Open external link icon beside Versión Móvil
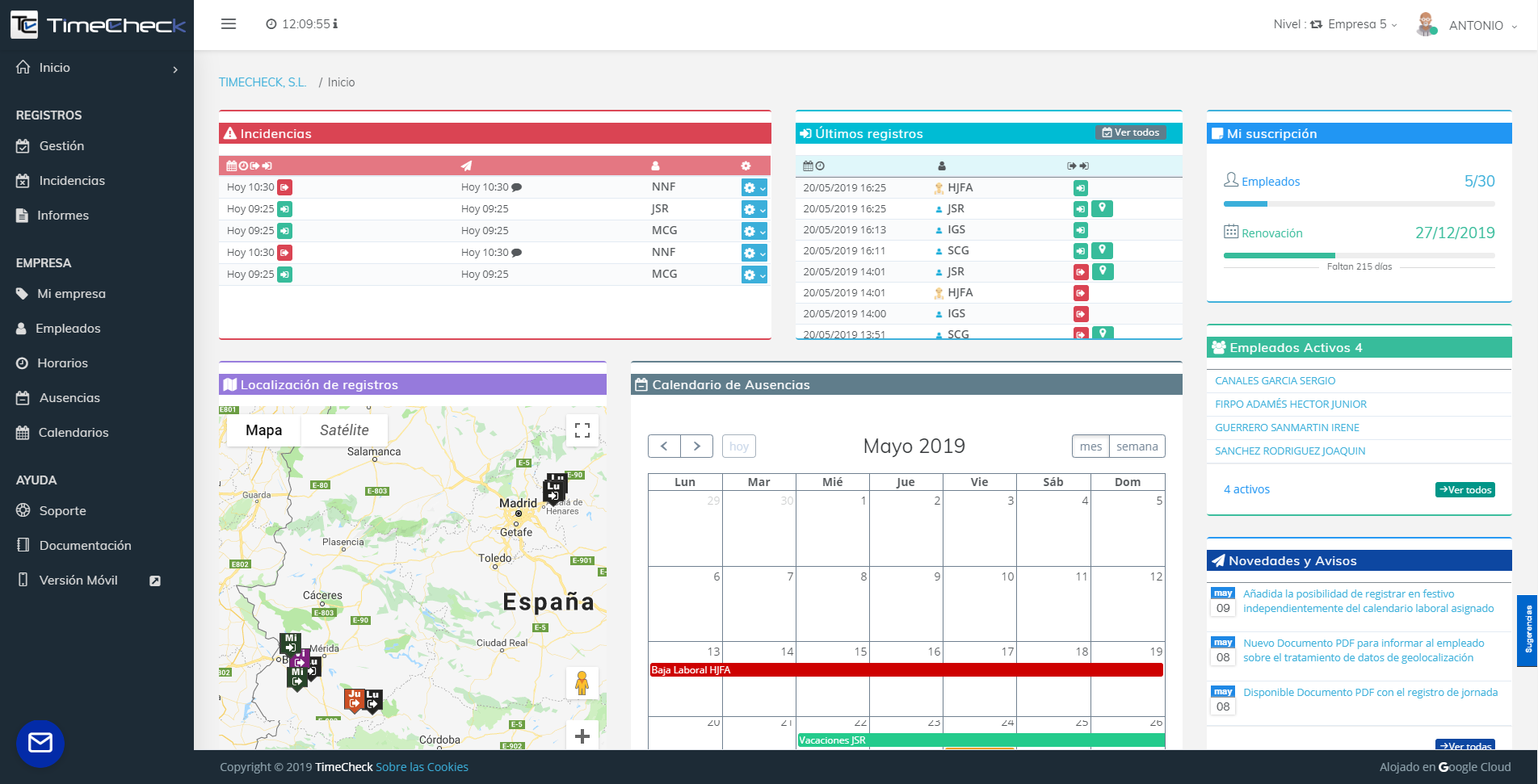The height and width of the screenshot is (784, 1538). [155, 581]
